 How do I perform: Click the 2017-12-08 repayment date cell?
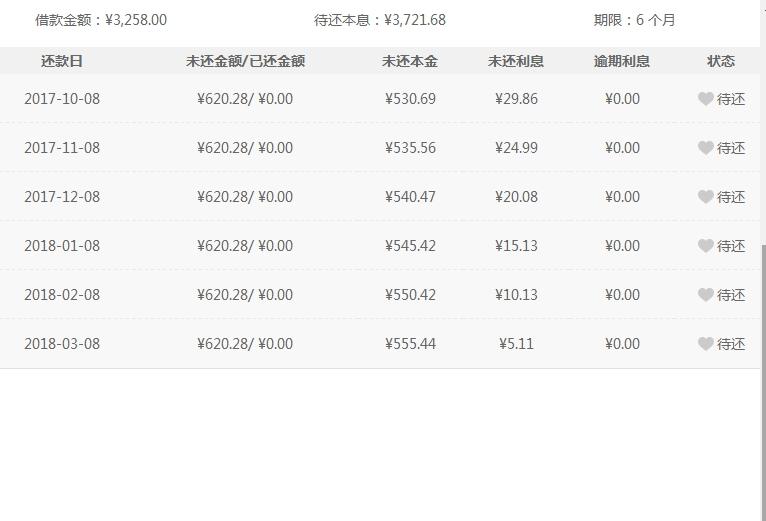click(62, 196)
